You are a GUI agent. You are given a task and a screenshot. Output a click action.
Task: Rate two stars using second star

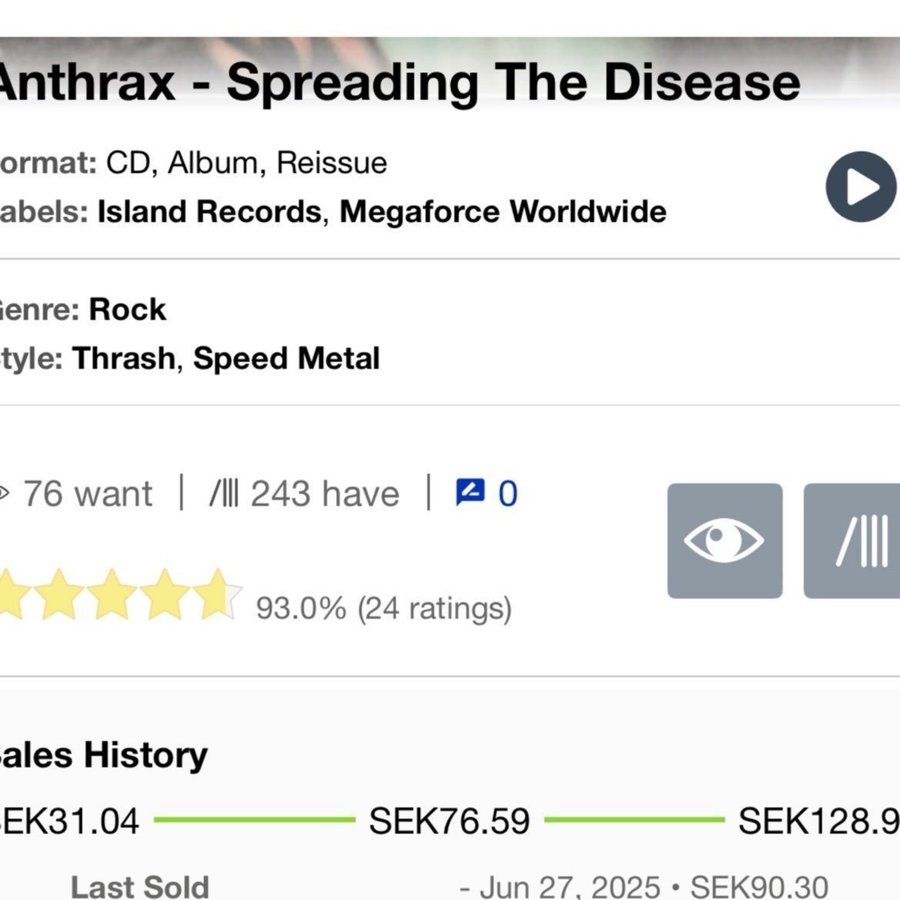(x=60, y=594)
